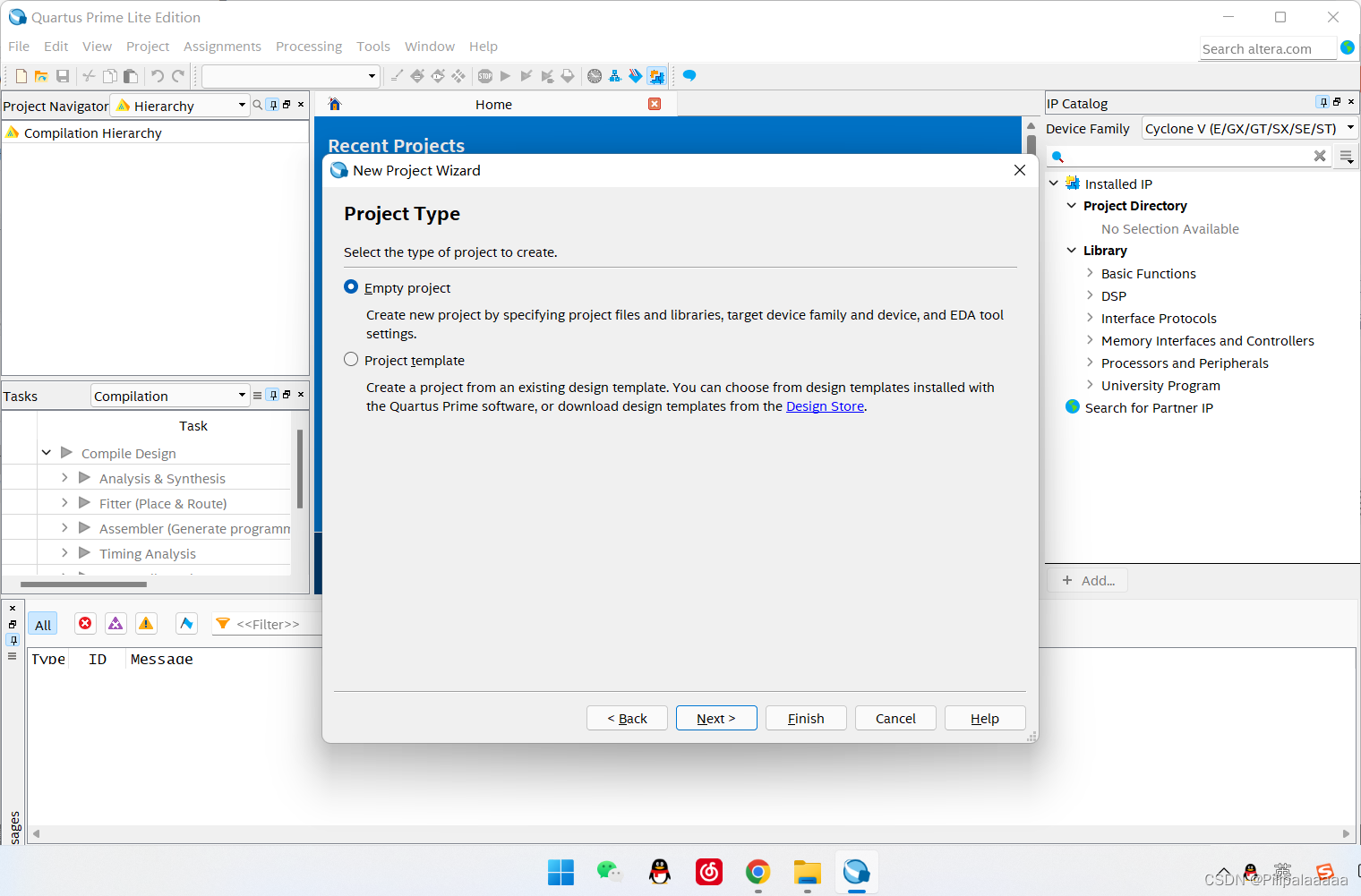Click the Search altera.com input field
The width and height of the screenshot is (1361, 896).
(1267, 48)
